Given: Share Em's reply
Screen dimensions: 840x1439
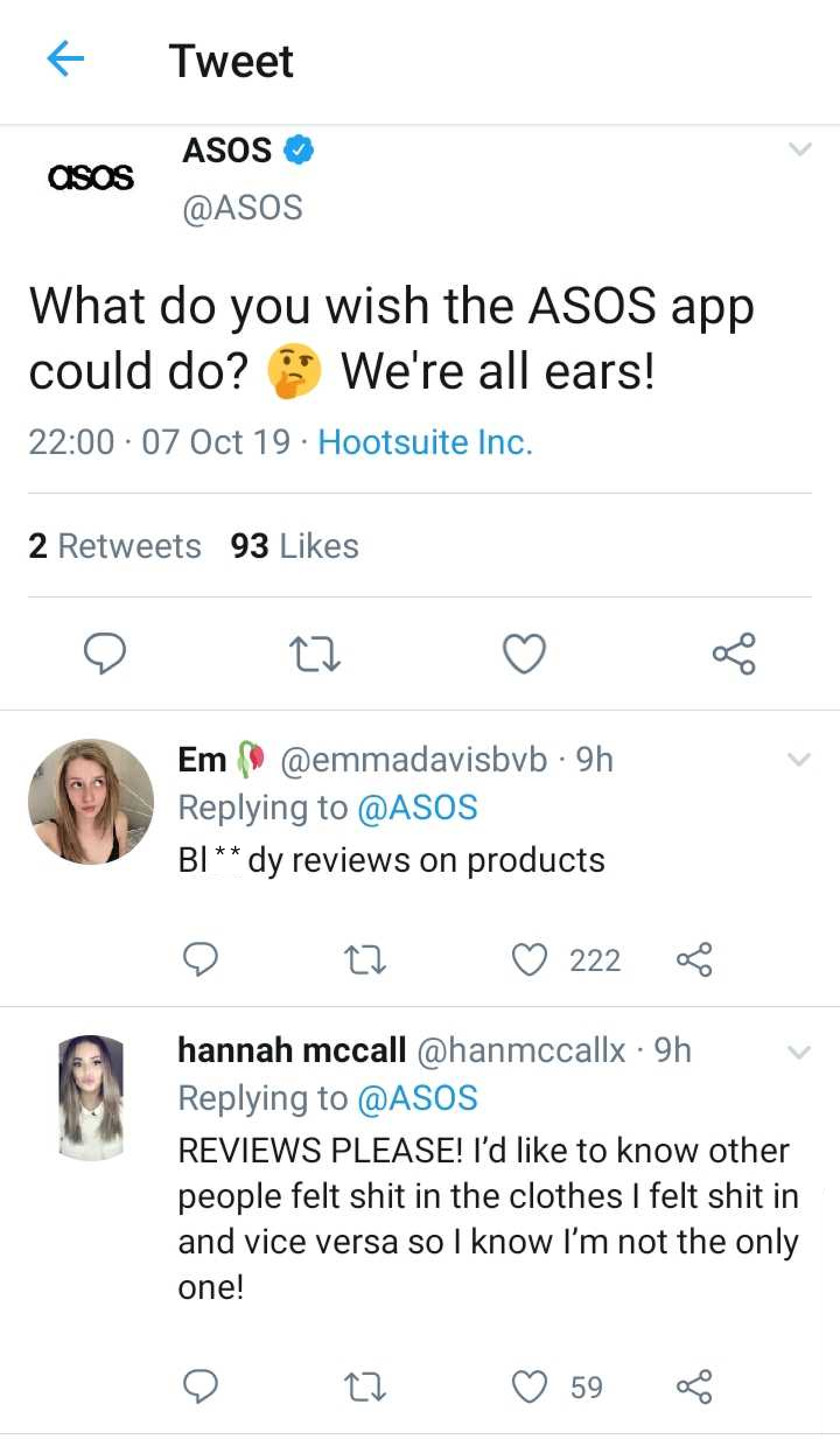Looking at the screenshot, I should (694, 959).
